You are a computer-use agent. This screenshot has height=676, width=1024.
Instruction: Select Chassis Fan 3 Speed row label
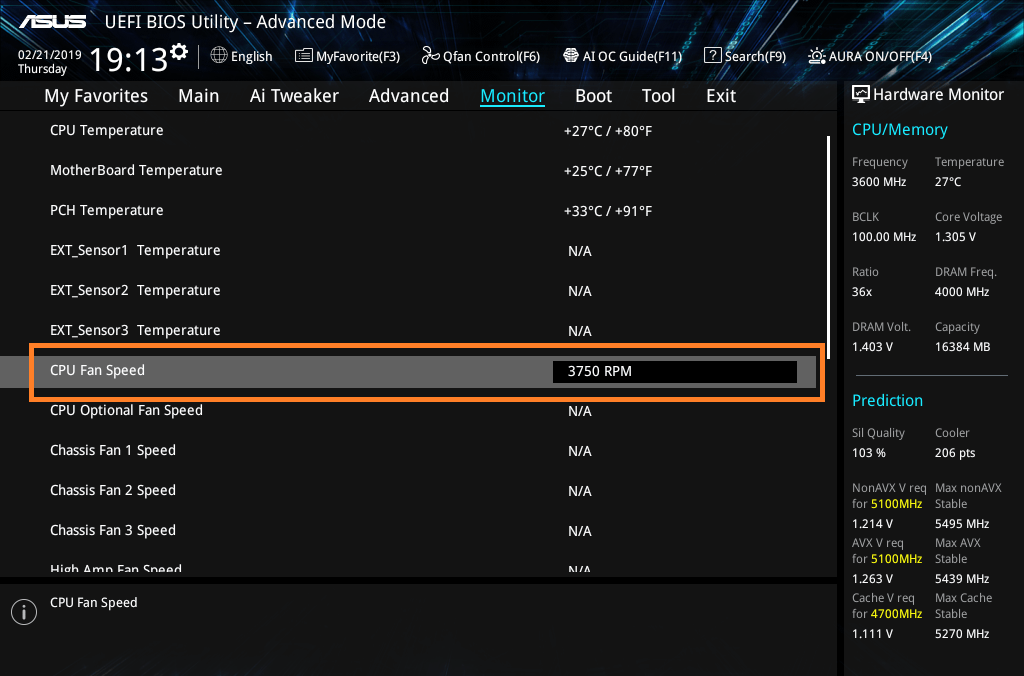[113, 530]
